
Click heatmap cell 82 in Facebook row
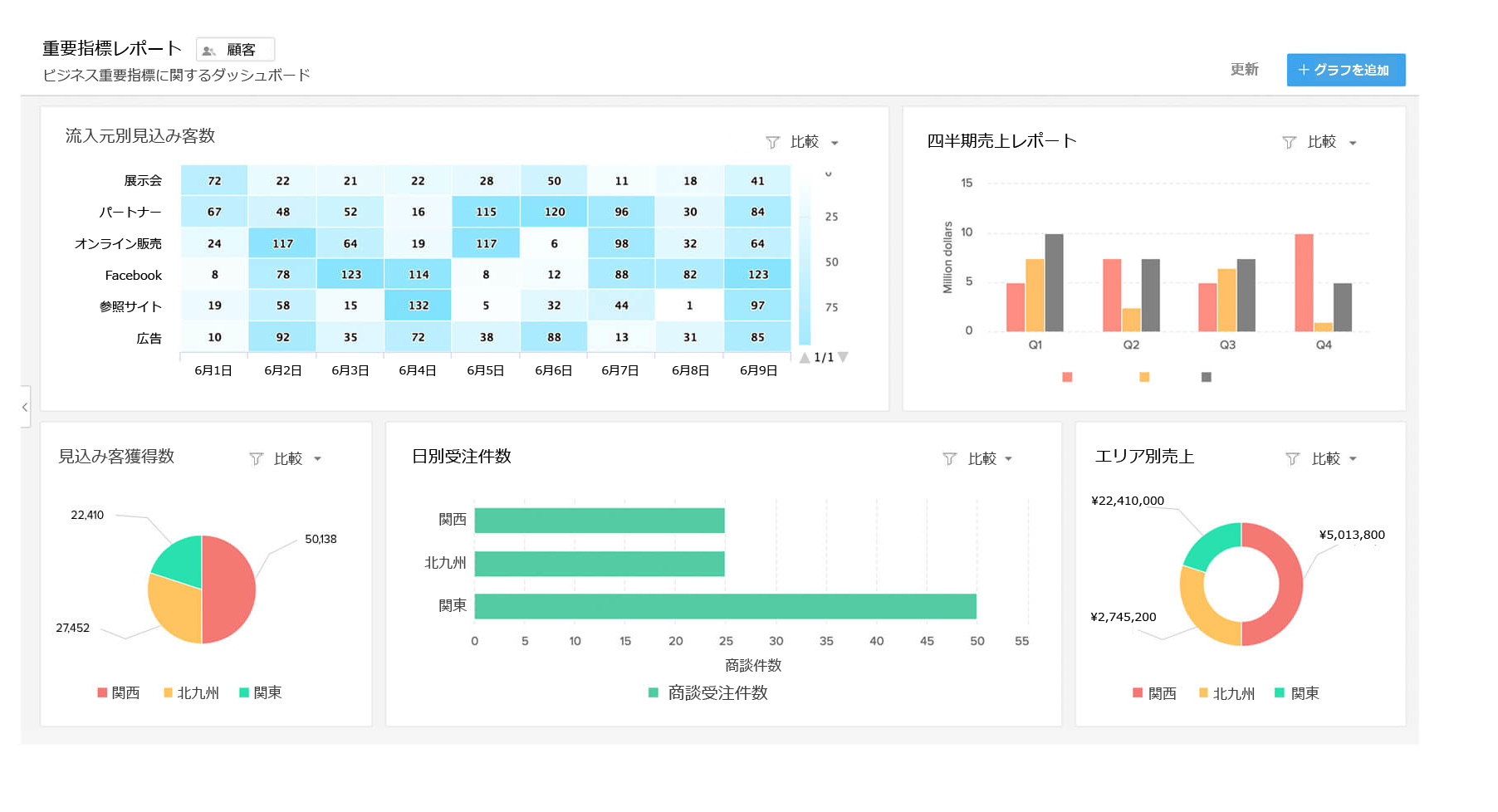[690, 274]
